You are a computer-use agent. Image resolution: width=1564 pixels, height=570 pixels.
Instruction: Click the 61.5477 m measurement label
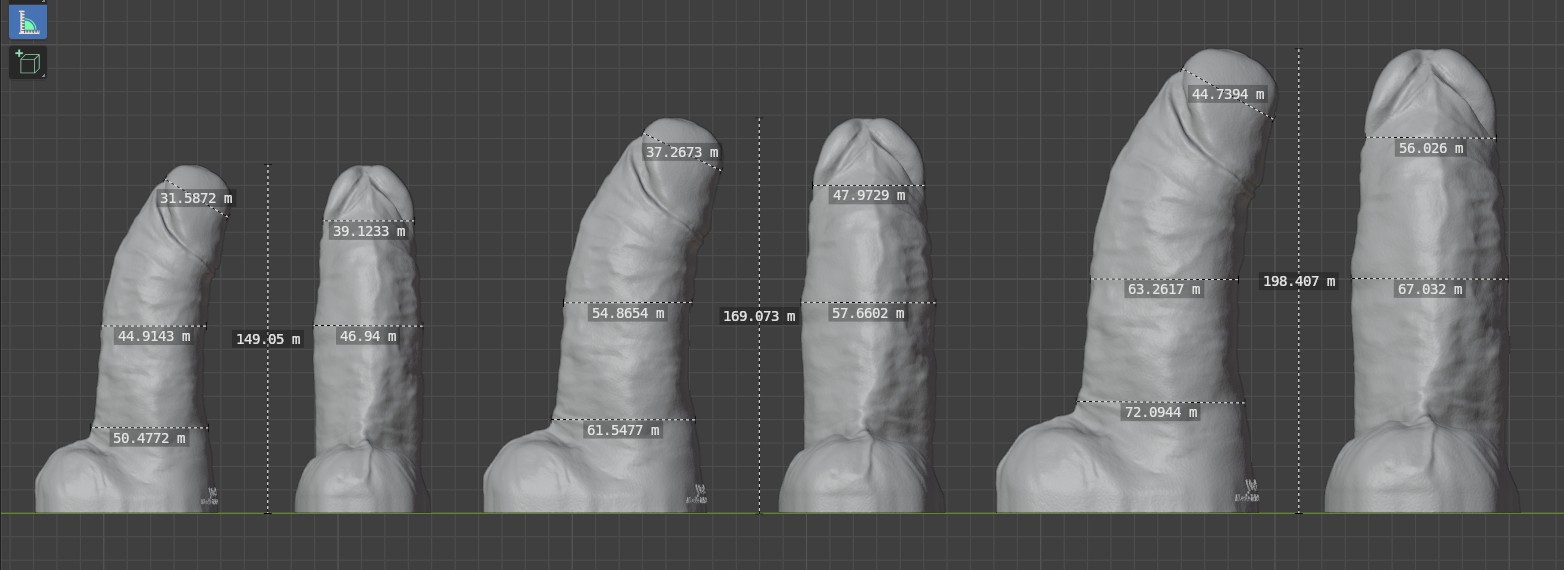click(x=623, y=430)
